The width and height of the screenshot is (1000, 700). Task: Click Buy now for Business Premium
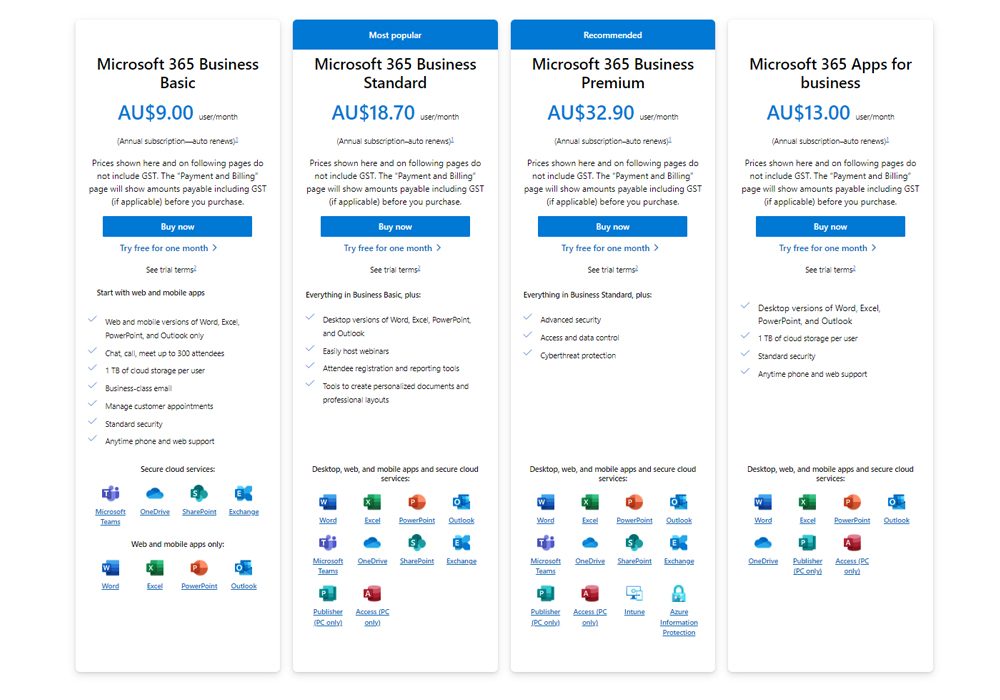[x=612, y=226]
